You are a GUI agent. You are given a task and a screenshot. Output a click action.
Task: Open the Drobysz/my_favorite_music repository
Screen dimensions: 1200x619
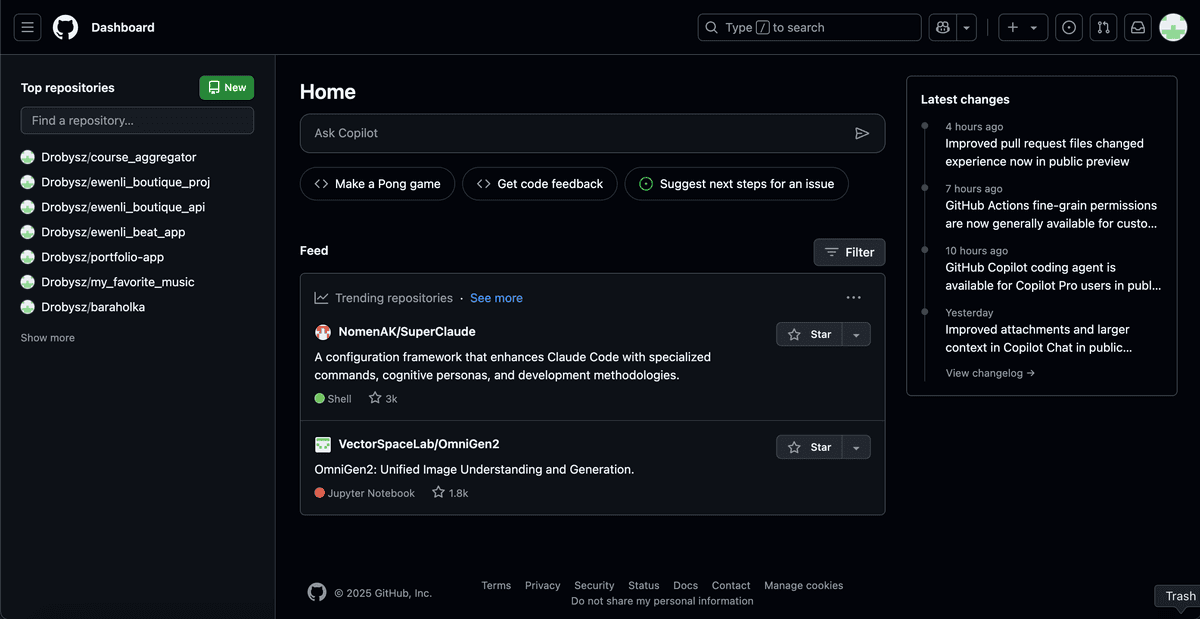click(x=118, y=282)
